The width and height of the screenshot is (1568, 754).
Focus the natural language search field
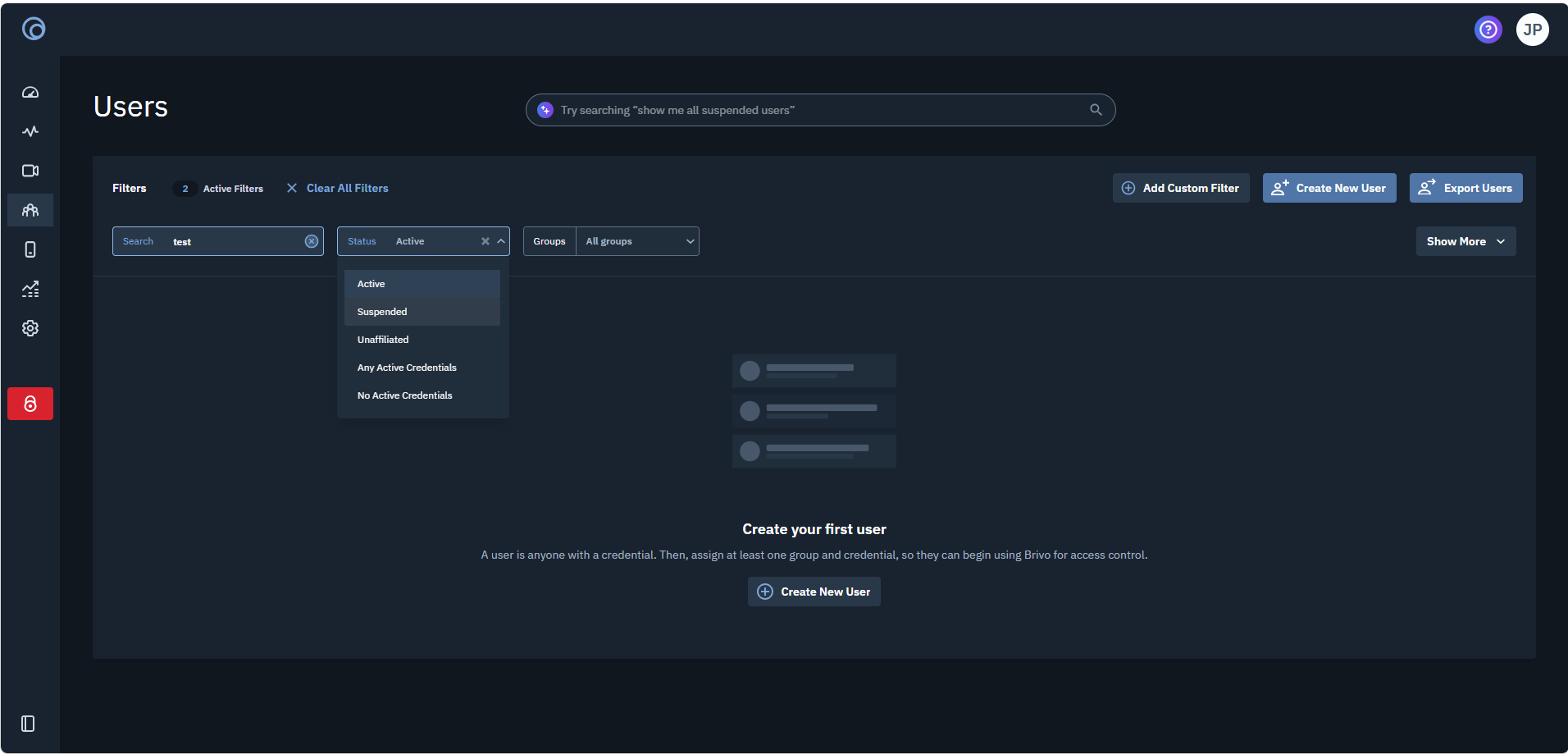pos(820,110)
